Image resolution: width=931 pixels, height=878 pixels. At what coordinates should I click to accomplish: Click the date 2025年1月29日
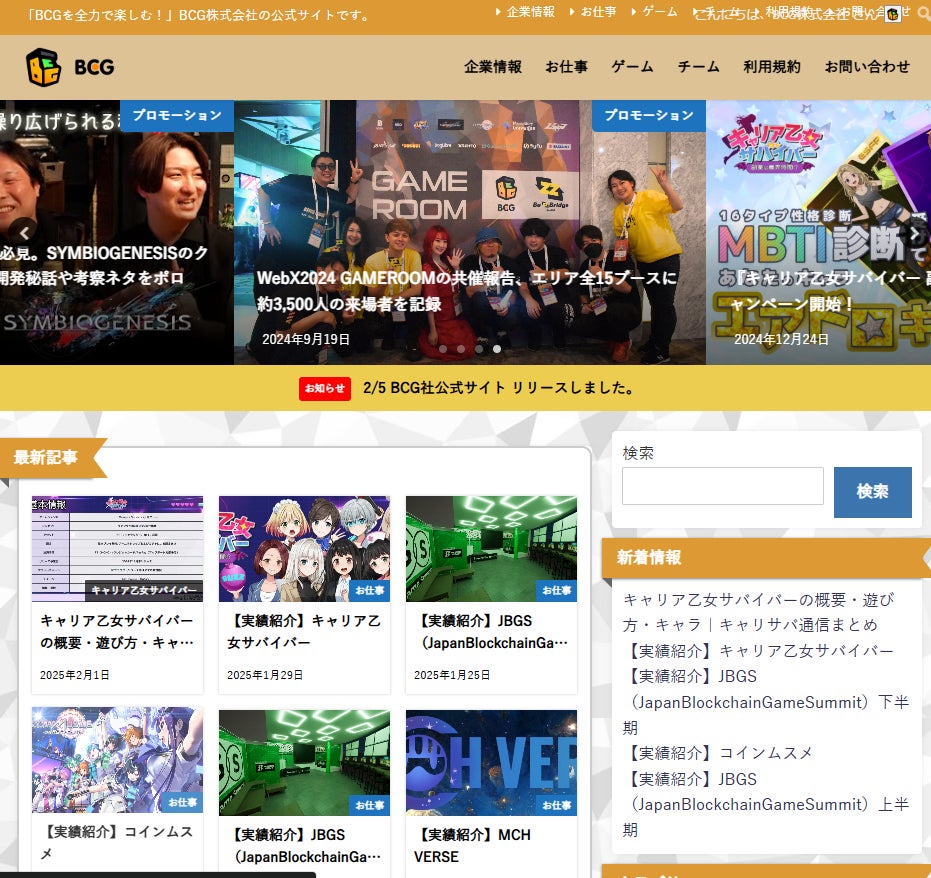(265, 675)
